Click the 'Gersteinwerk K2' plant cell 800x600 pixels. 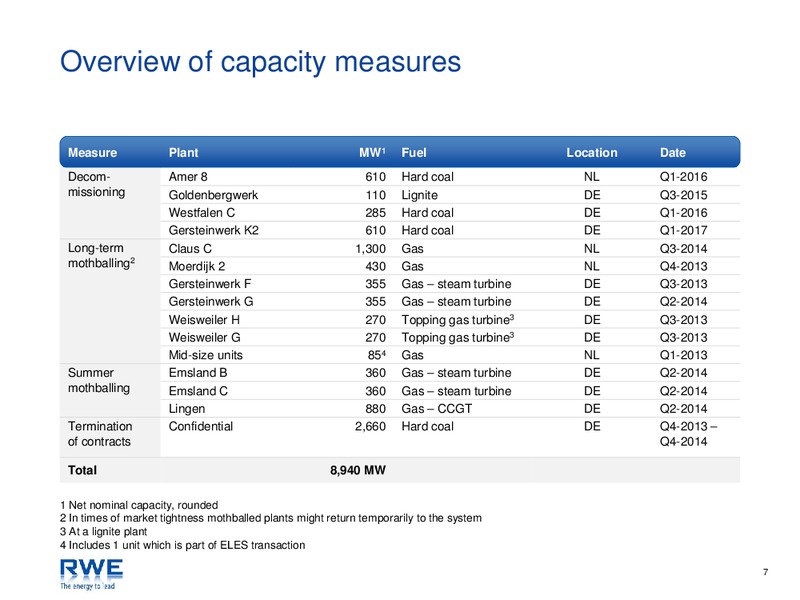(213, 231)
